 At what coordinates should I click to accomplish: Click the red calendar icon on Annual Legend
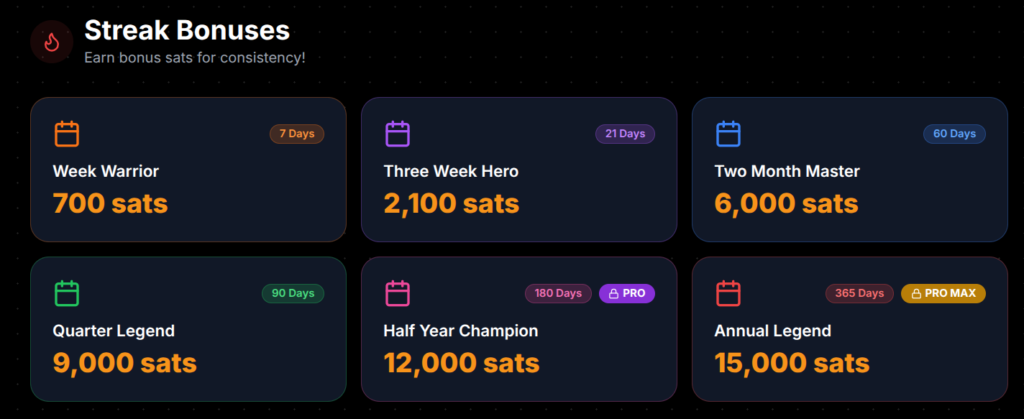coord(728,294)
